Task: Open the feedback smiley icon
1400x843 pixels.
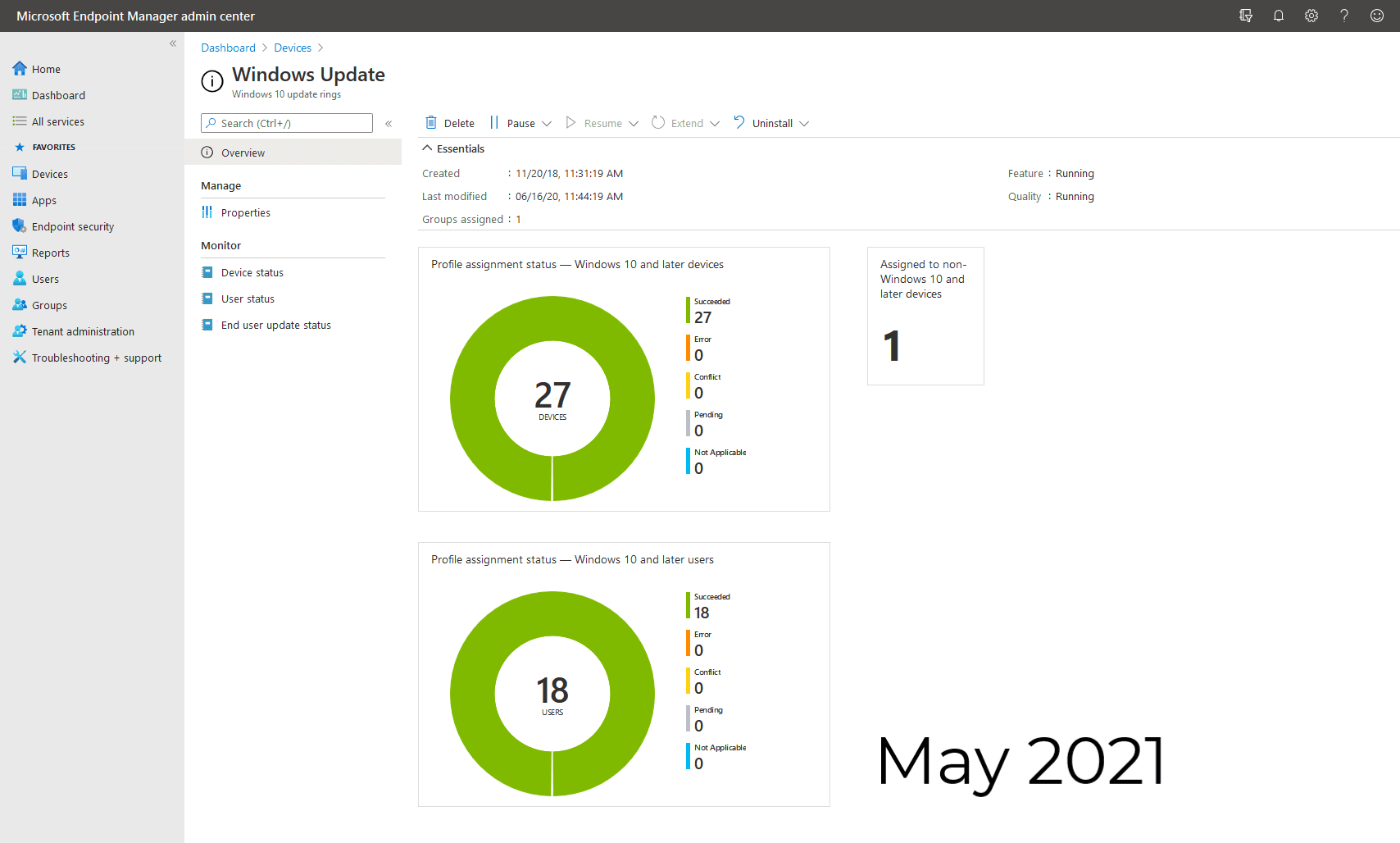Action: 1377,16
